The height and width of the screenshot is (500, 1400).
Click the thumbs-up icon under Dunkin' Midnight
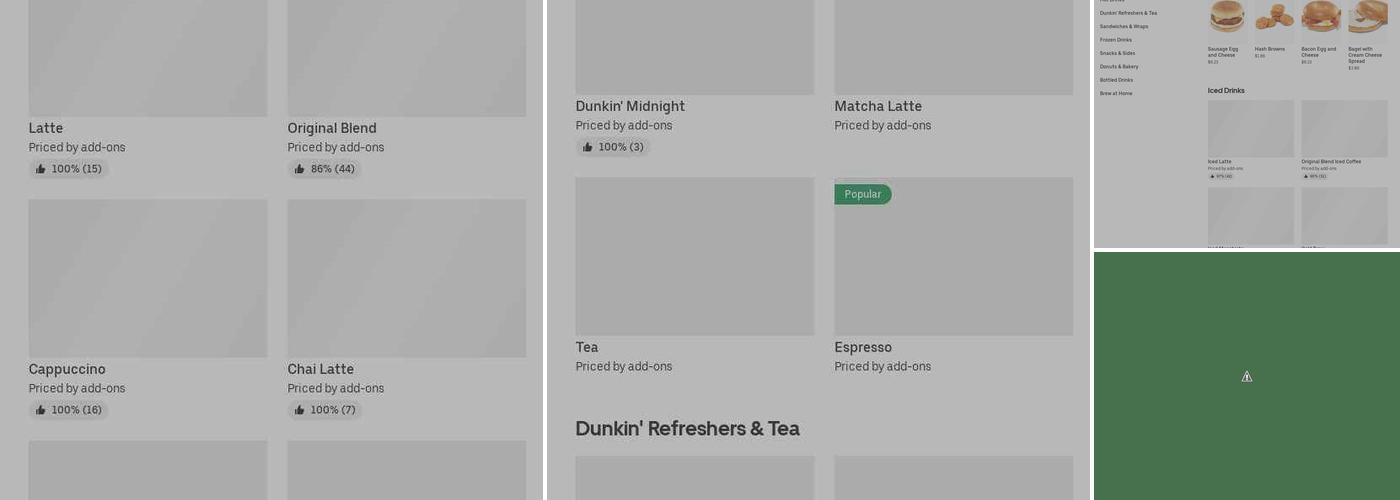(x=587, y=147)
